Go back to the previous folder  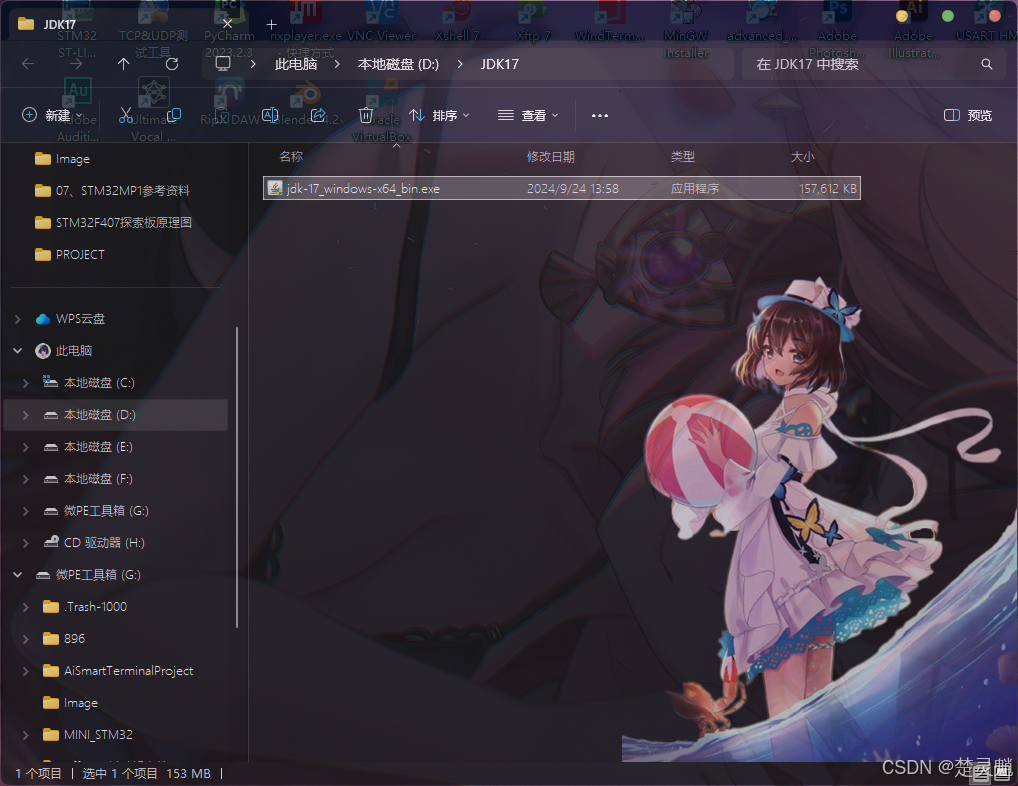tap(28, 64)
